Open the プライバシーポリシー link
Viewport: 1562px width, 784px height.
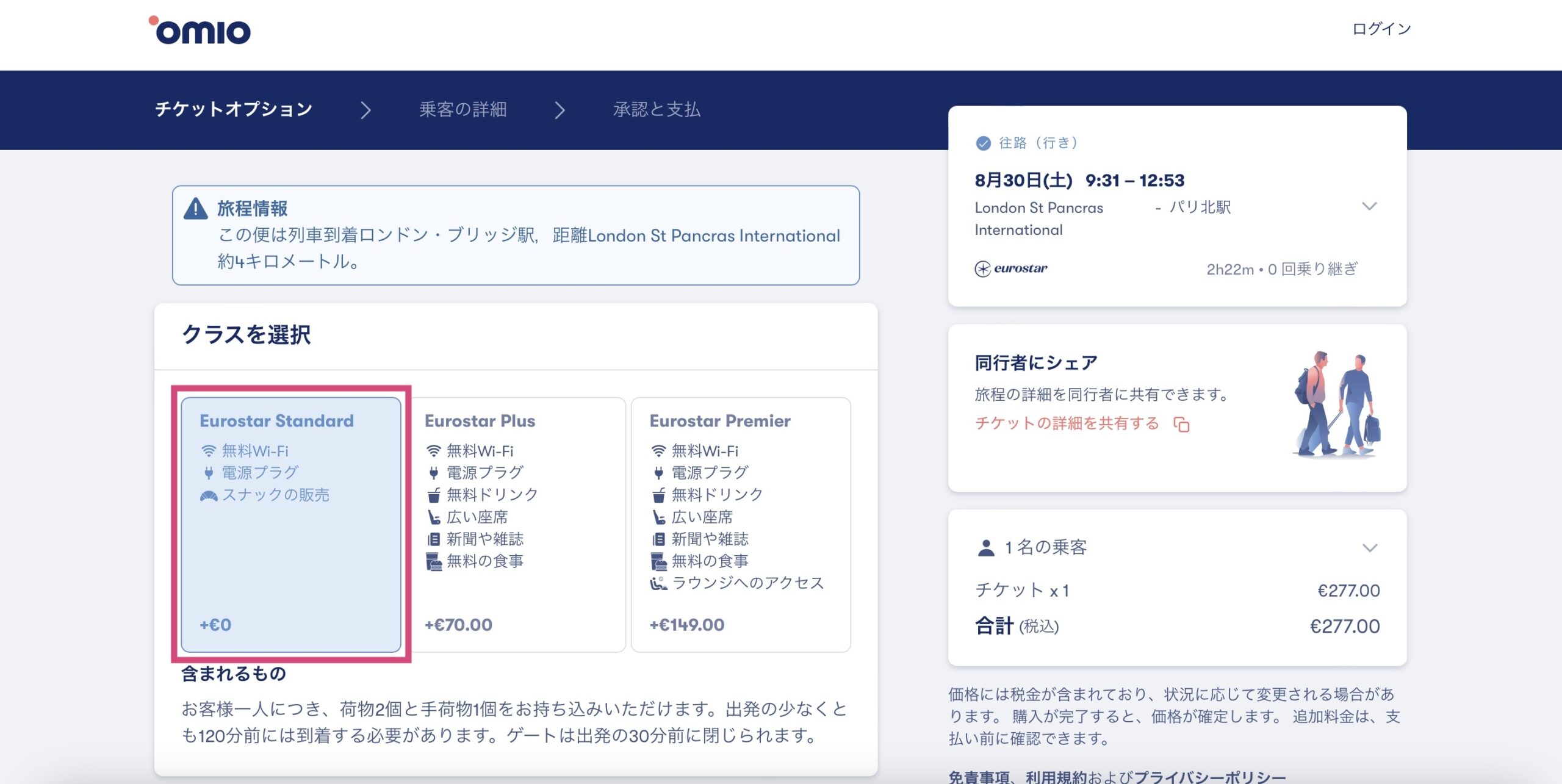pyautogui.click(x=1210, y=777)
